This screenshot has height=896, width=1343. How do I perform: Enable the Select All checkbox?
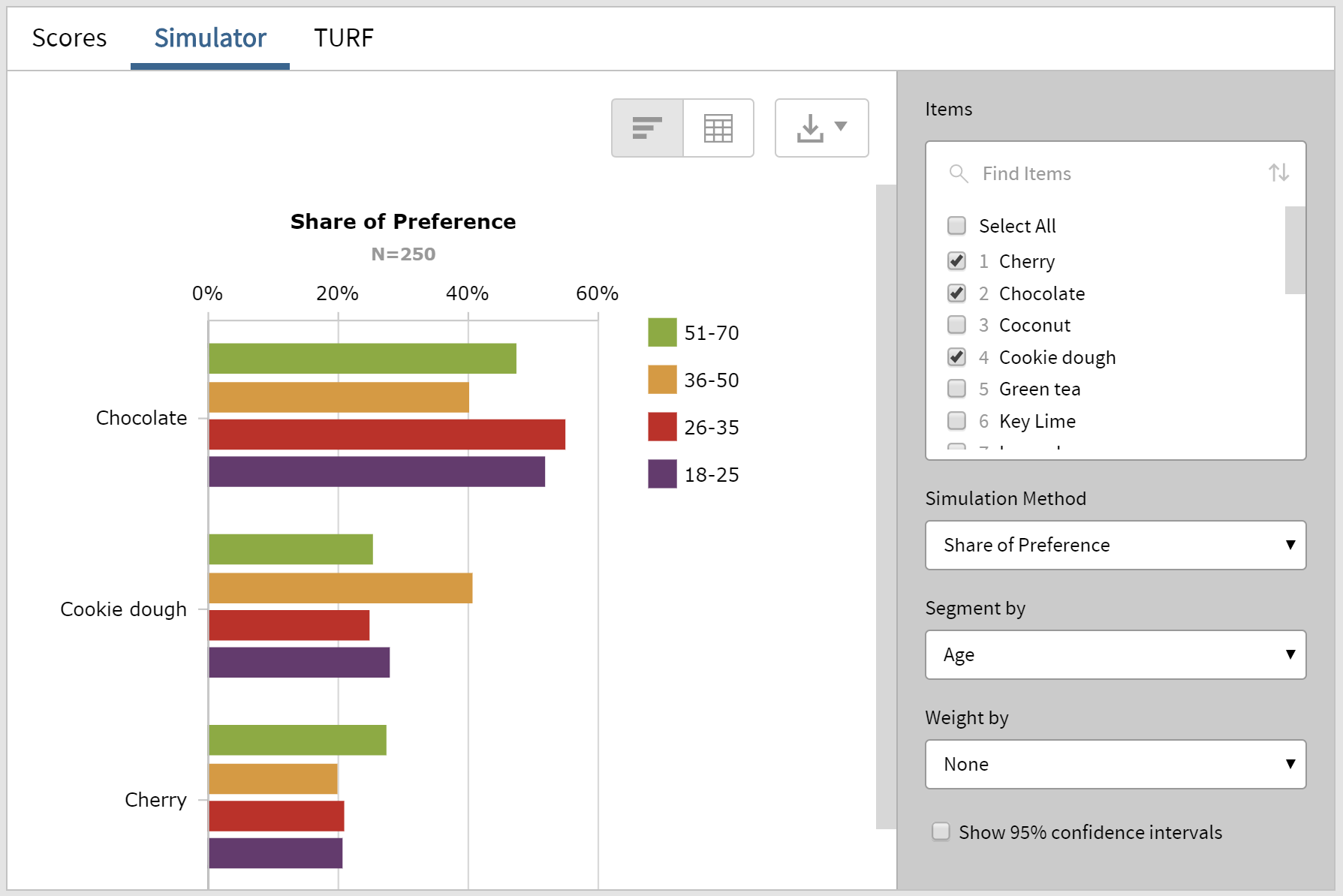pos(956,225)
